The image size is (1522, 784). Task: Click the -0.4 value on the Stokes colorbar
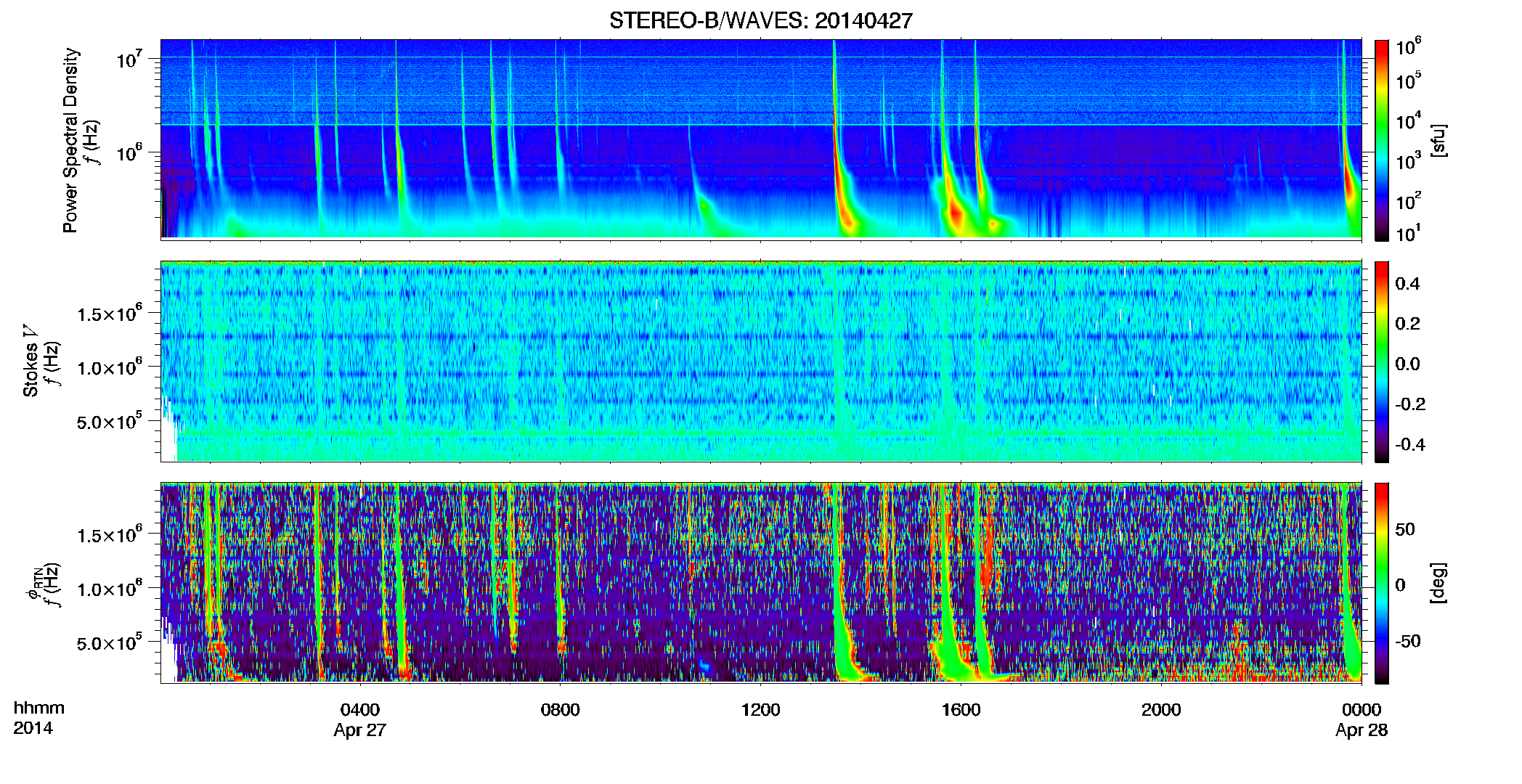(1410, 444)
